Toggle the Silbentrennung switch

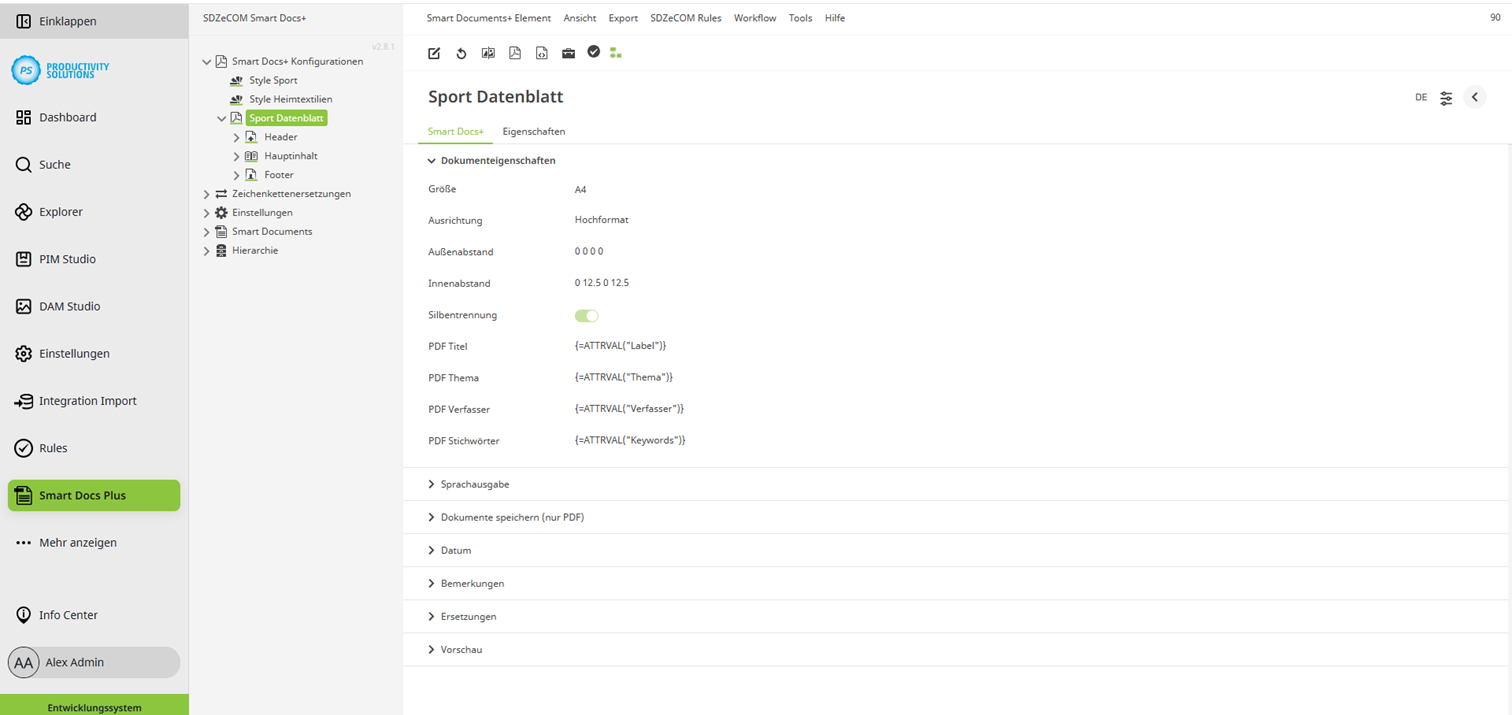[586, 316]
